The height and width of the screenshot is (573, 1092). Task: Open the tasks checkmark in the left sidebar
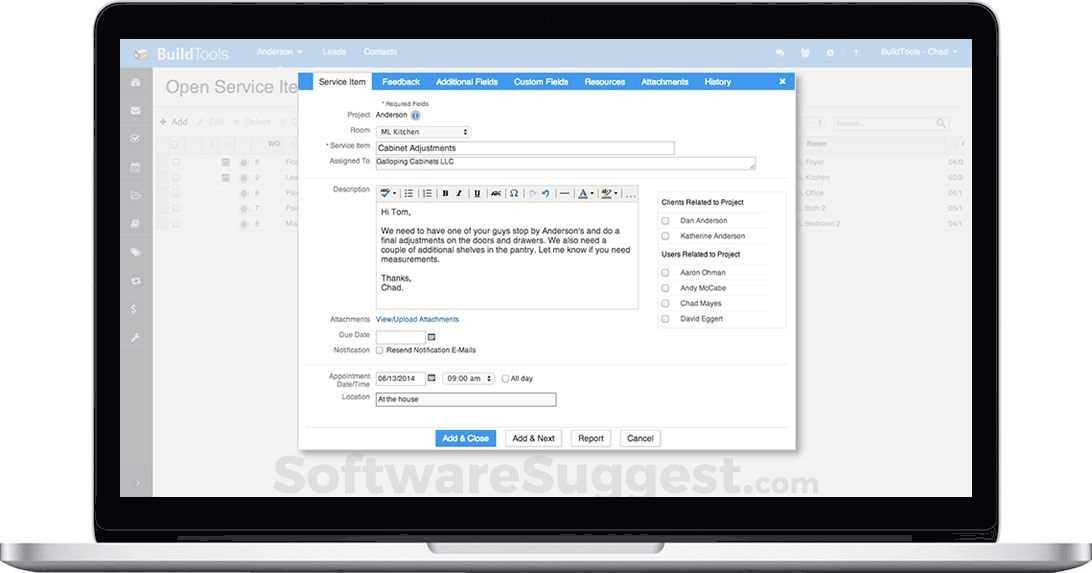pyautogui.click(x=136, y=139)
